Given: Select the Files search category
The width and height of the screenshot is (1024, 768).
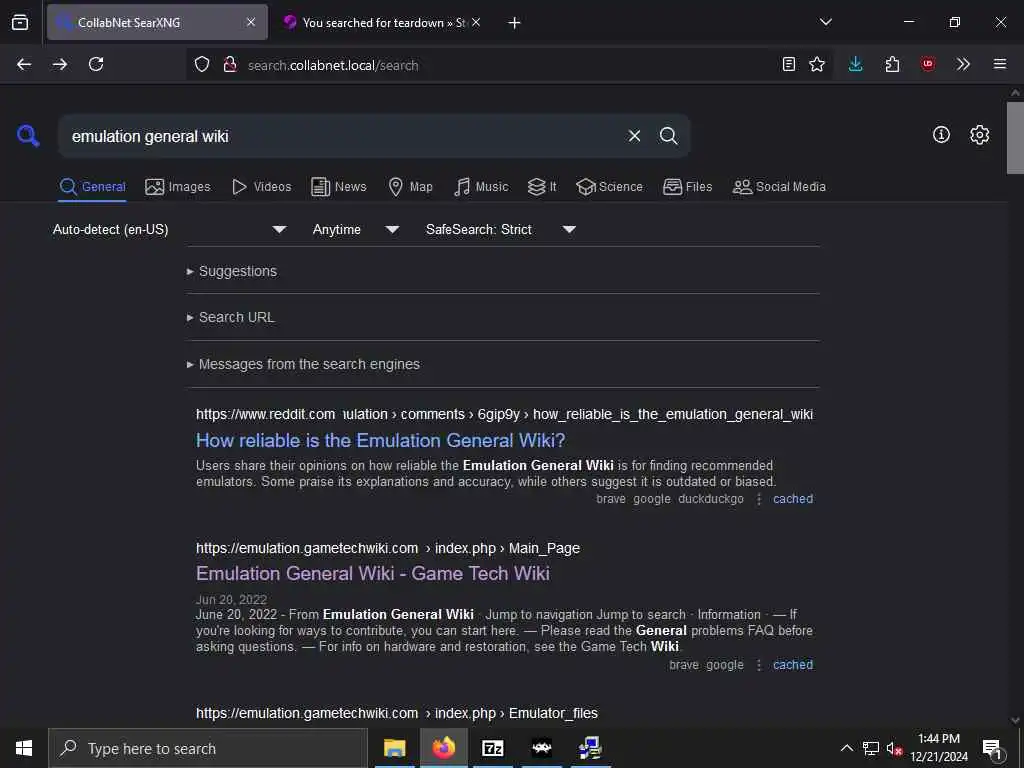Looking at the screenshot, I should (687, 187).
